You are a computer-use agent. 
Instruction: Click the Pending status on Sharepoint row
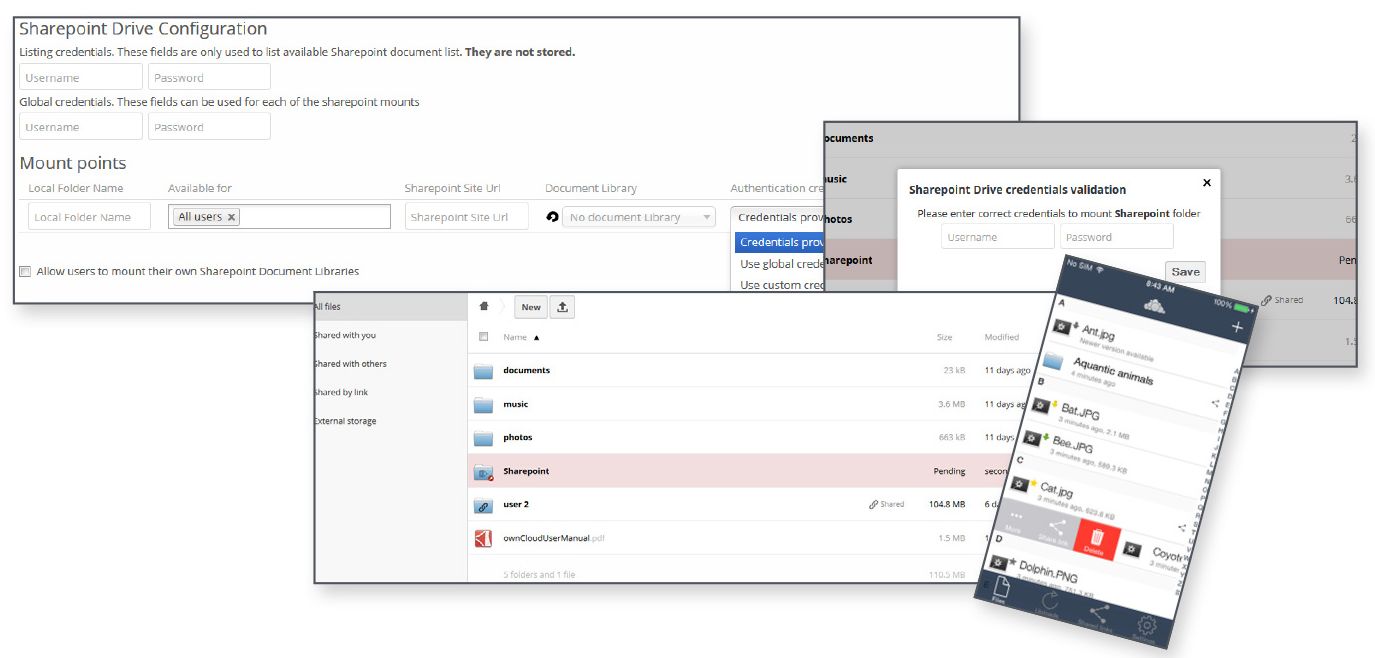[x=949, y=471]
